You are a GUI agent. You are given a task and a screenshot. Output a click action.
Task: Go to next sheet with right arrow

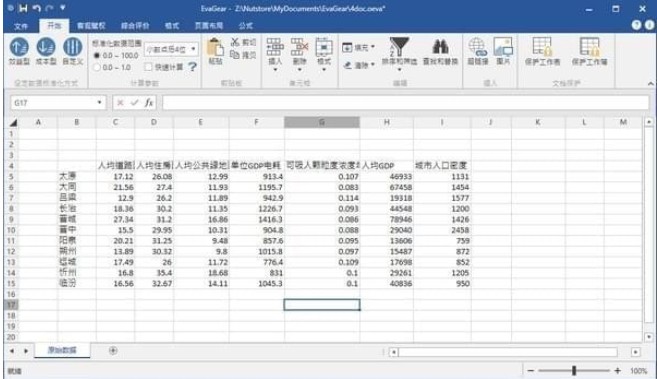pyautogui.click(x=26, y=351)
